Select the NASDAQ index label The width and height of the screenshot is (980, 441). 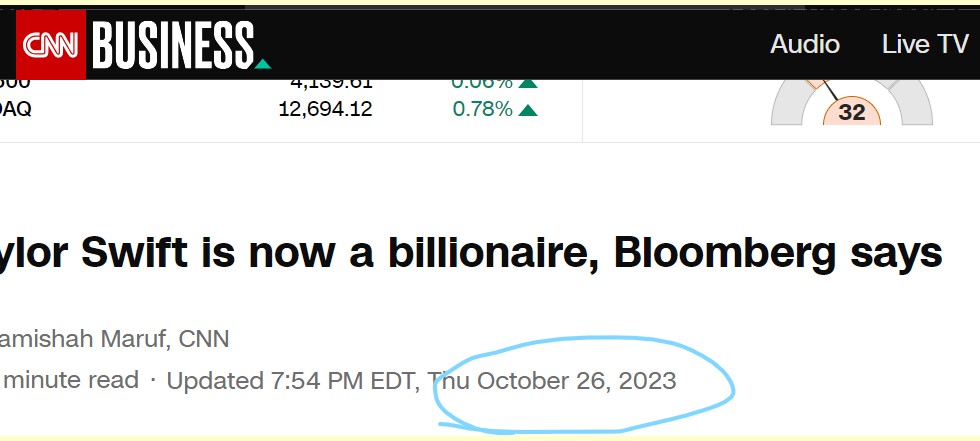(x=16, y=109)
